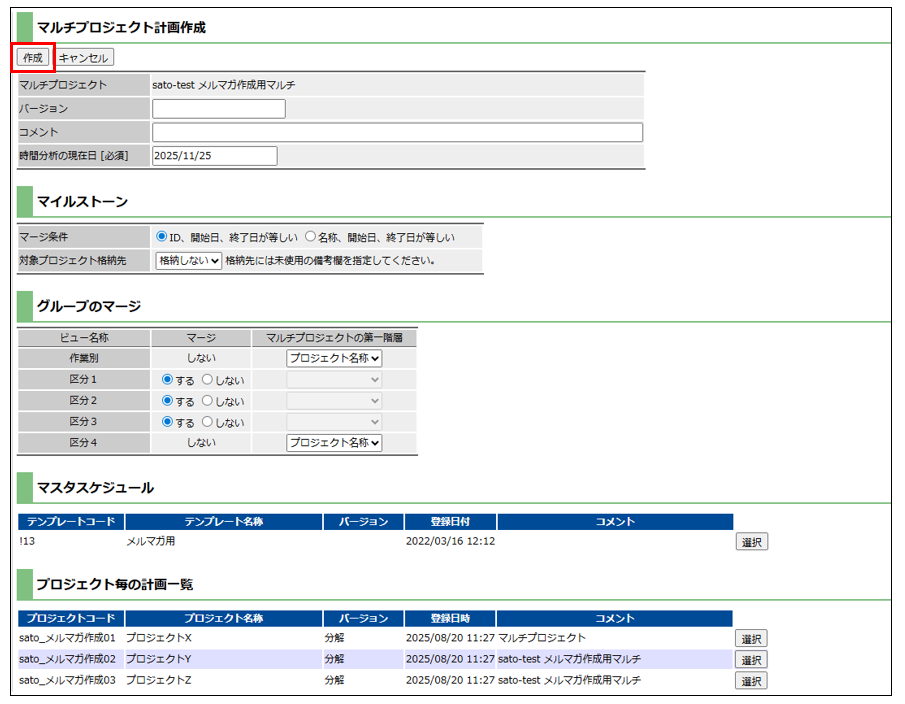This screenshot has width=905, height=704.
Task: Click 選択 for プロジェクトZ plan
Action: pos(751,681)
